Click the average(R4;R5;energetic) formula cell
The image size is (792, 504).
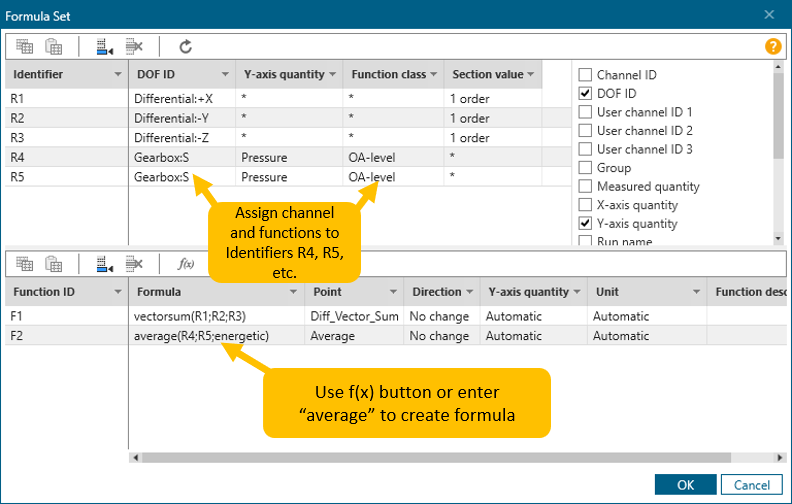point(200,336)
